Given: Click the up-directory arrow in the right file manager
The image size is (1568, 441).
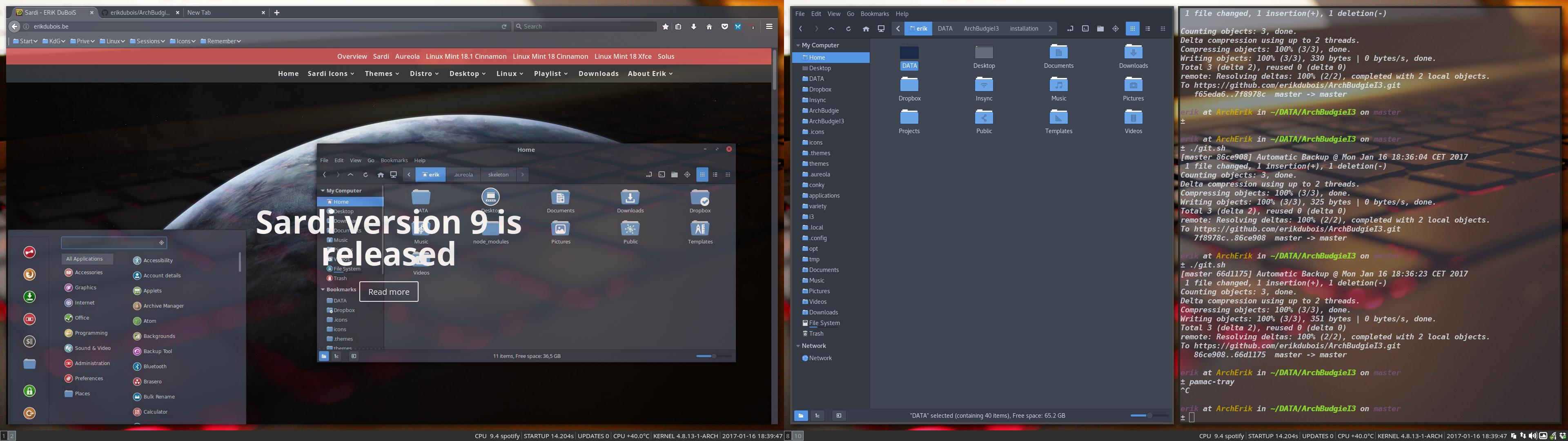Looking at the screenshot, I should click(831, 29).
